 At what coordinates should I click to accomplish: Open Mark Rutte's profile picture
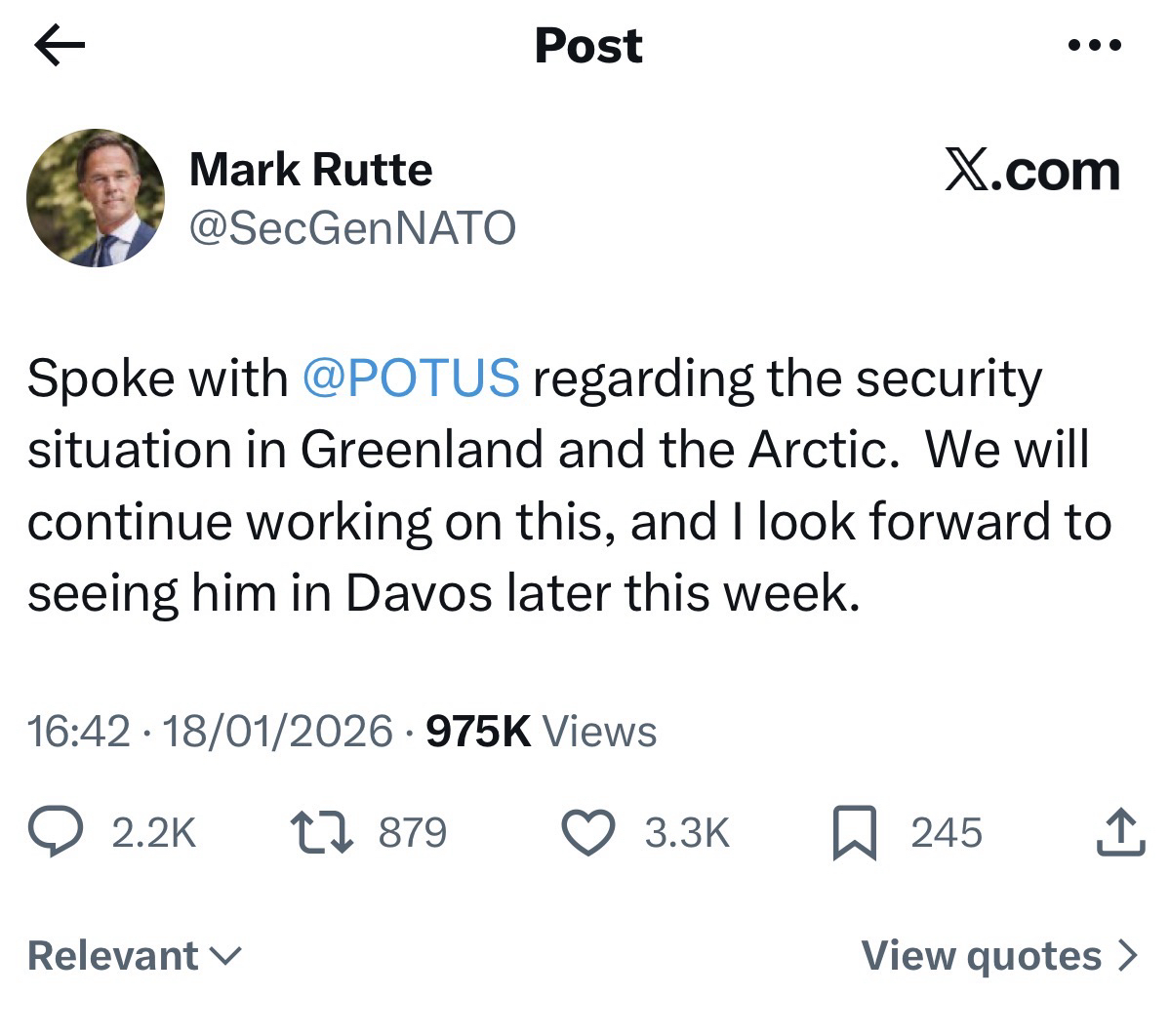click(96, 199)
